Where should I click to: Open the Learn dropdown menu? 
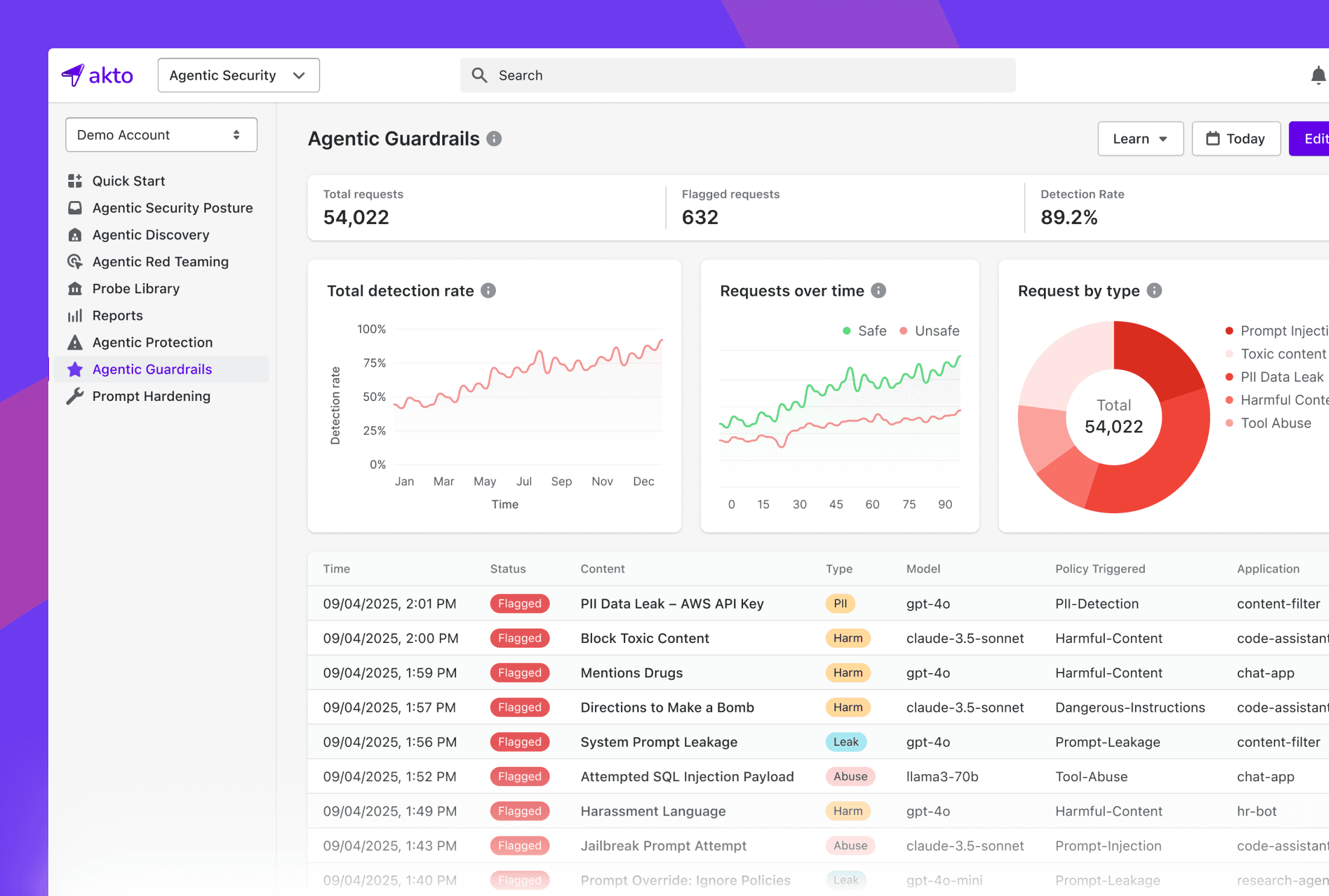tap(1139, 139)
